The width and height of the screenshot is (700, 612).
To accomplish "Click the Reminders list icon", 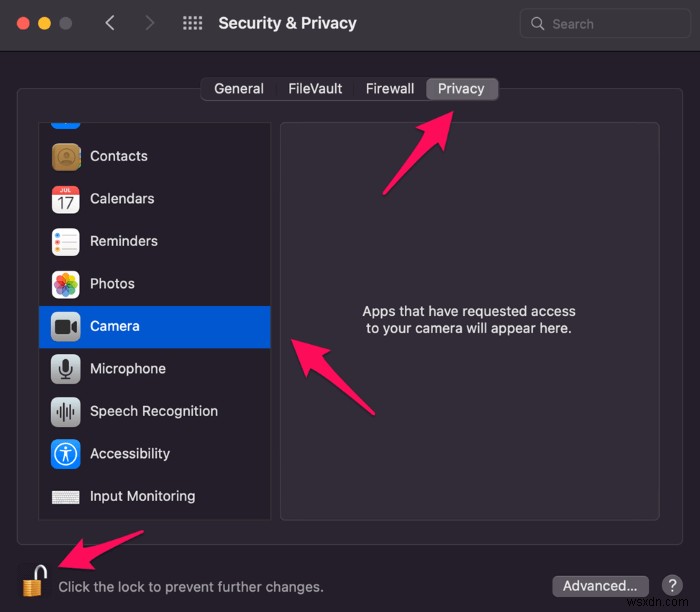I will [66, 242].
